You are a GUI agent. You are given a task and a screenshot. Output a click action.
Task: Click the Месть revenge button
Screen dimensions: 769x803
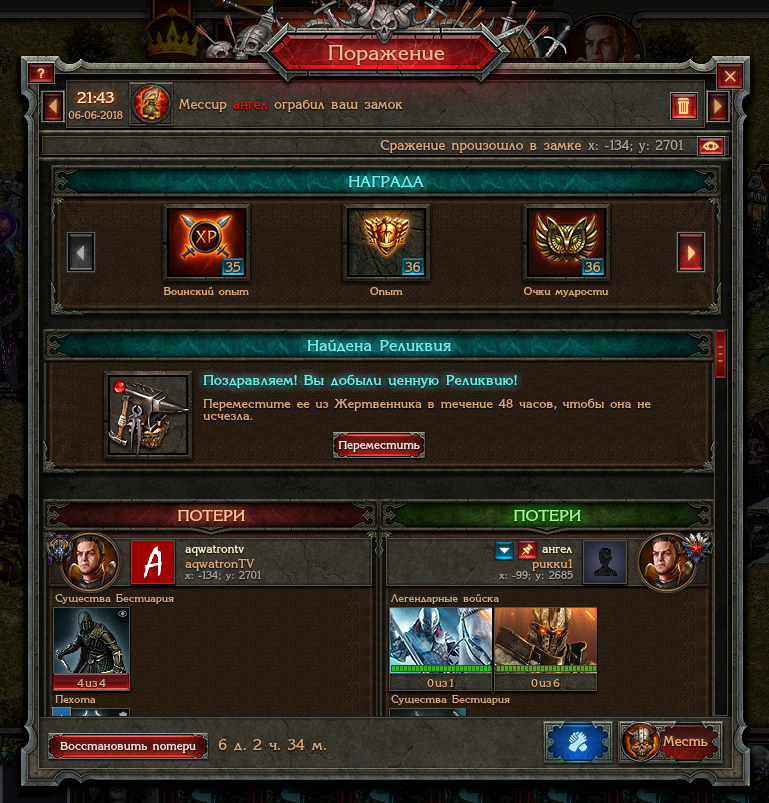pos(670,742)
